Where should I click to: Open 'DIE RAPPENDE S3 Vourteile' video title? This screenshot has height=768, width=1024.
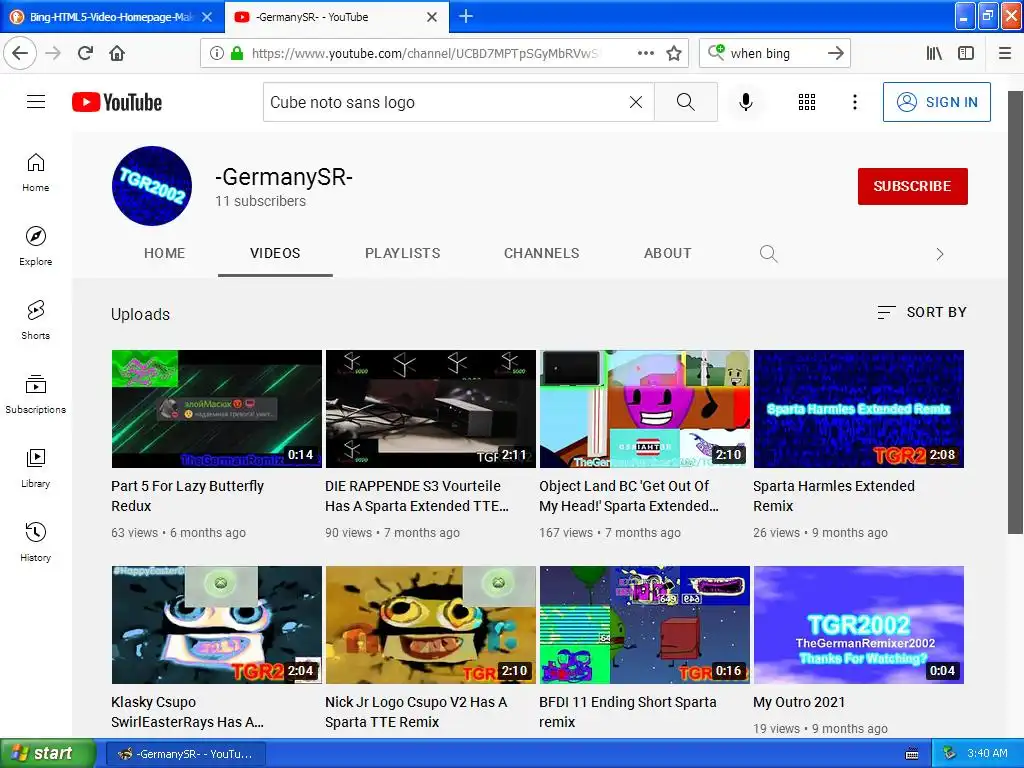[x=417, y=496]
